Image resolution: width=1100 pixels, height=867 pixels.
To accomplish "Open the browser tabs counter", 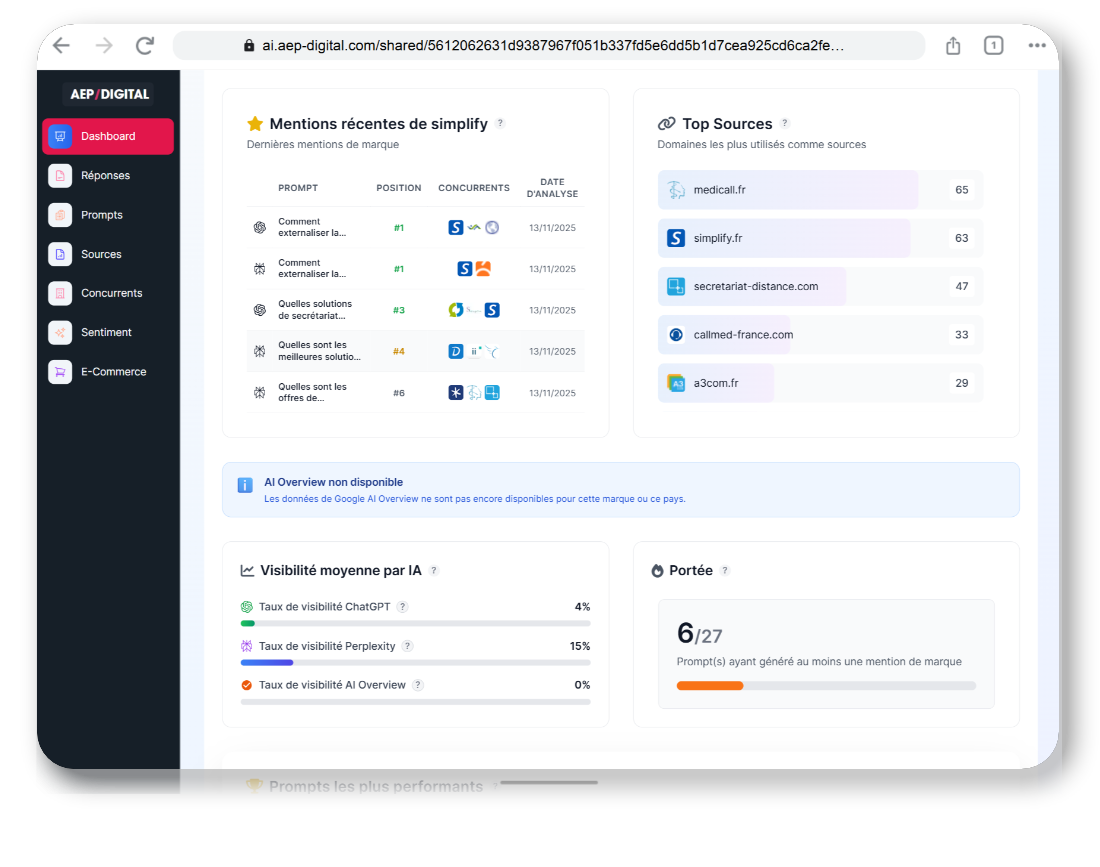I will [x=993, y=45].
